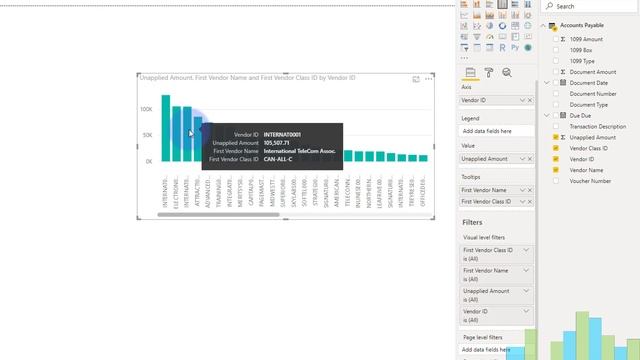Check the Transaction Description field
This screenshot has width=640, height=360.
click(x=556, y=127)
